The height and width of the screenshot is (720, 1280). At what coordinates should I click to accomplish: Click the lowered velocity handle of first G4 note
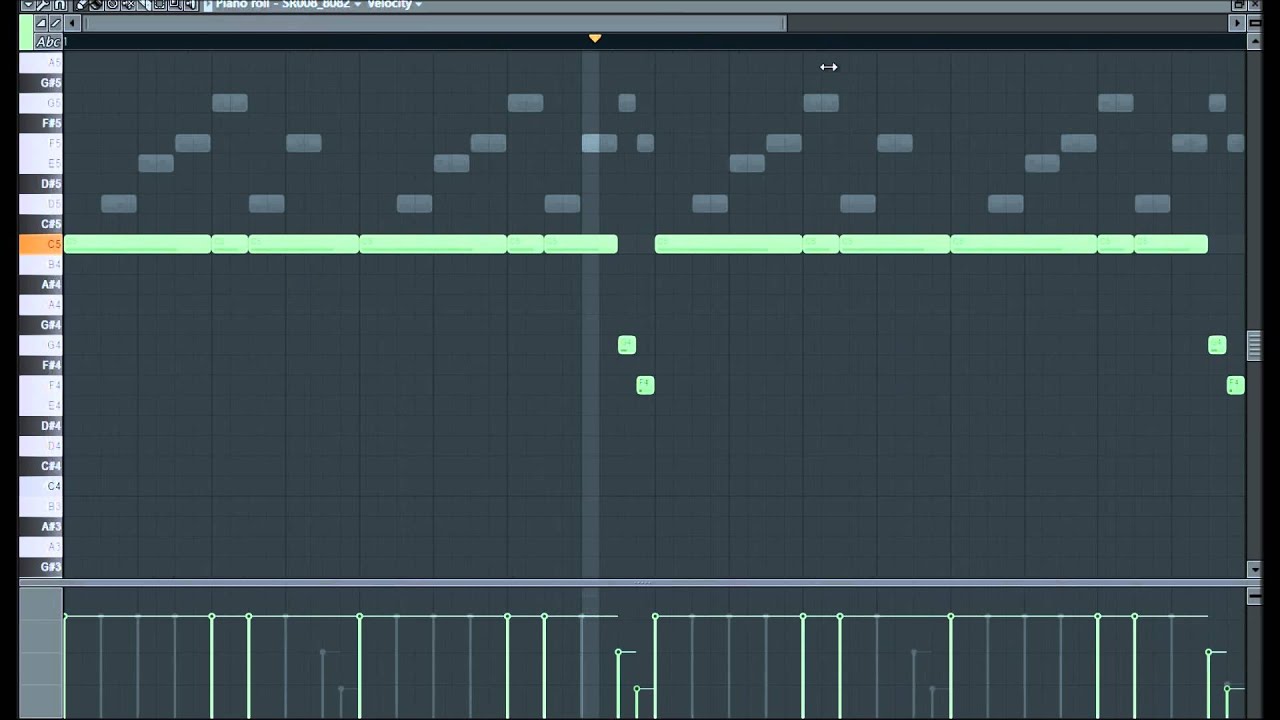[x=619, y=653]
